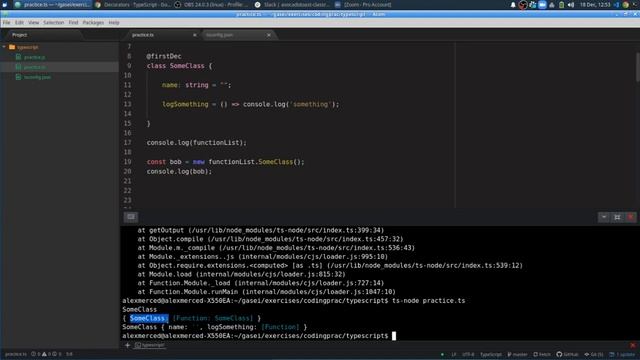
Task: Switch to OBS taskbar window
Action: coord(212,5)
